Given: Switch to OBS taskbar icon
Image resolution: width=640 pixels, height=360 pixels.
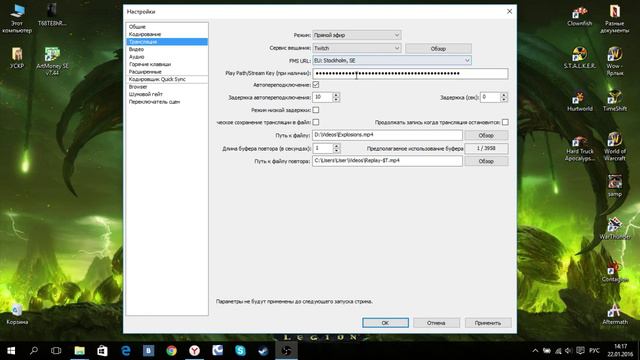Looking at the screenshot, I should tap(286, 351).
